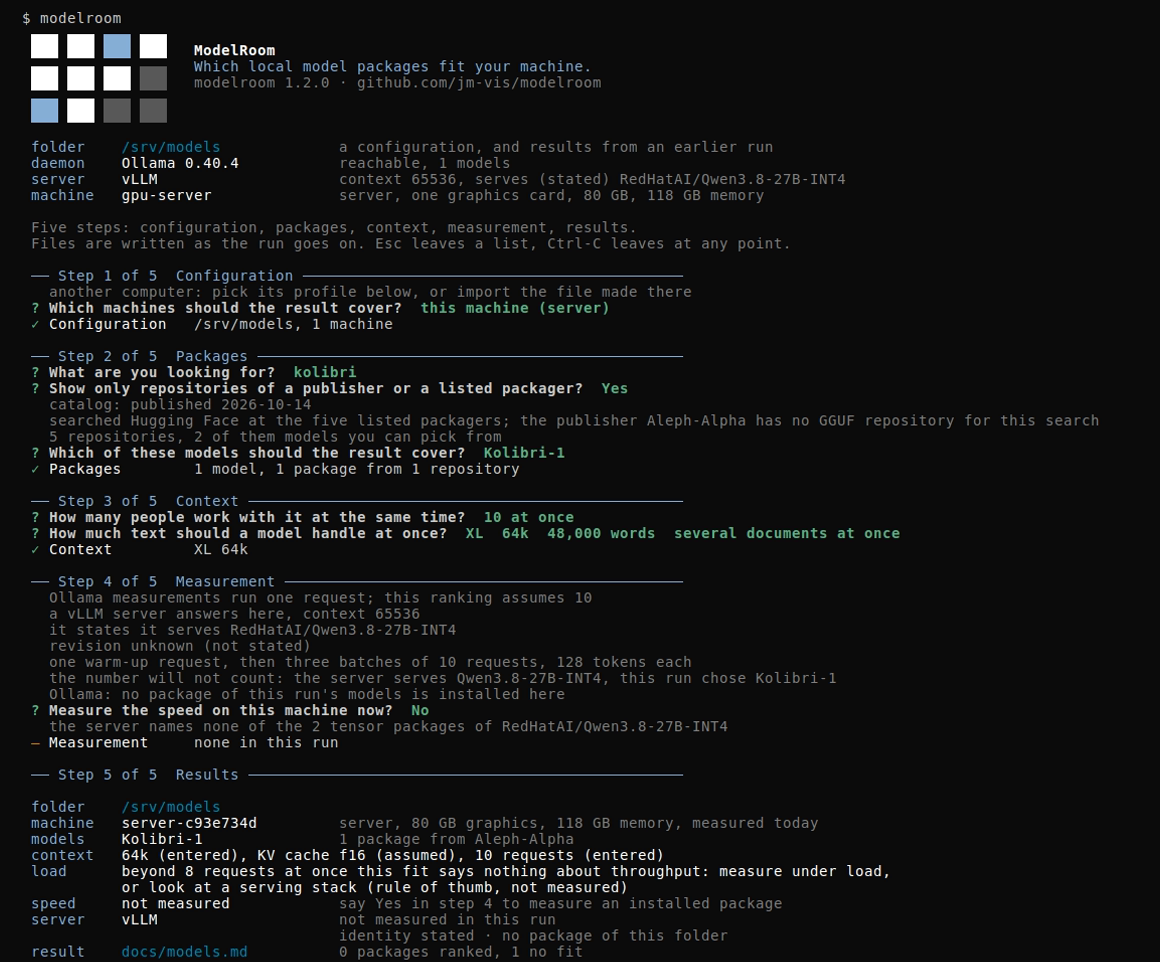The image size is (1160, 962).
Task: Click the "Five steps: configuration, packages" intro line
Action: click(334, 228)
